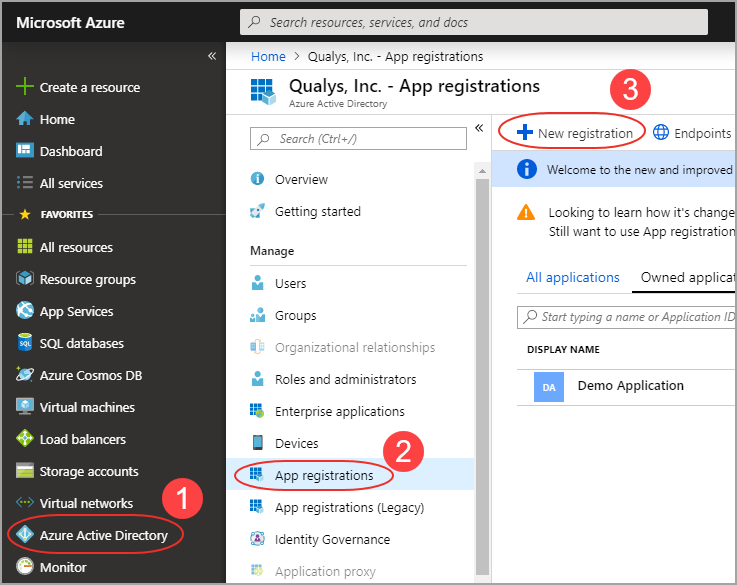Open the Load balancers diamond icon
The width and height of the screenshot is (737, 585).
click(24, 438)
